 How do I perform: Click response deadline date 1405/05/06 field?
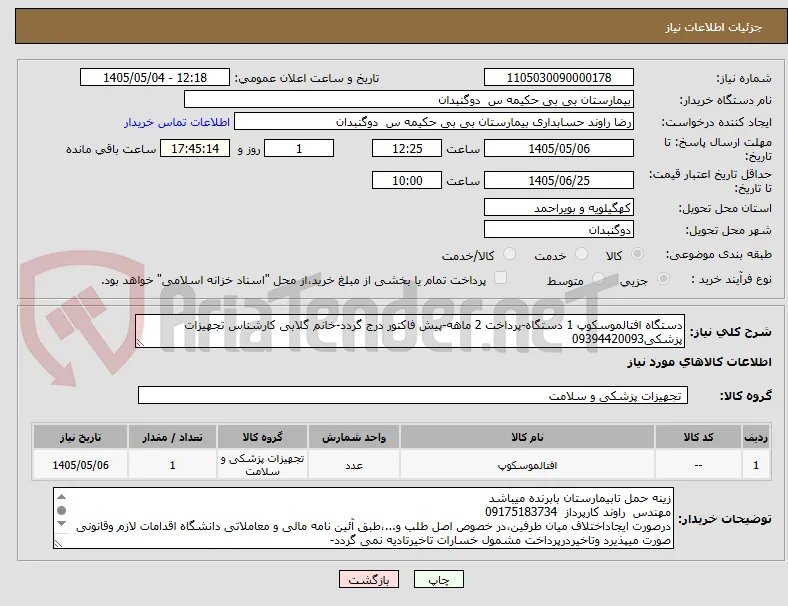(558, 149)
